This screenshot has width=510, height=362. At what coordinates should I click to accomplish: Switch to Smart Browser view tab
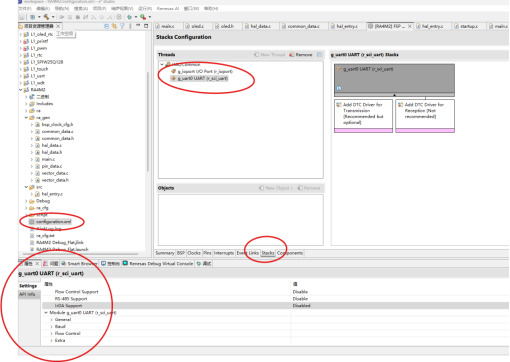click(79, 264)
